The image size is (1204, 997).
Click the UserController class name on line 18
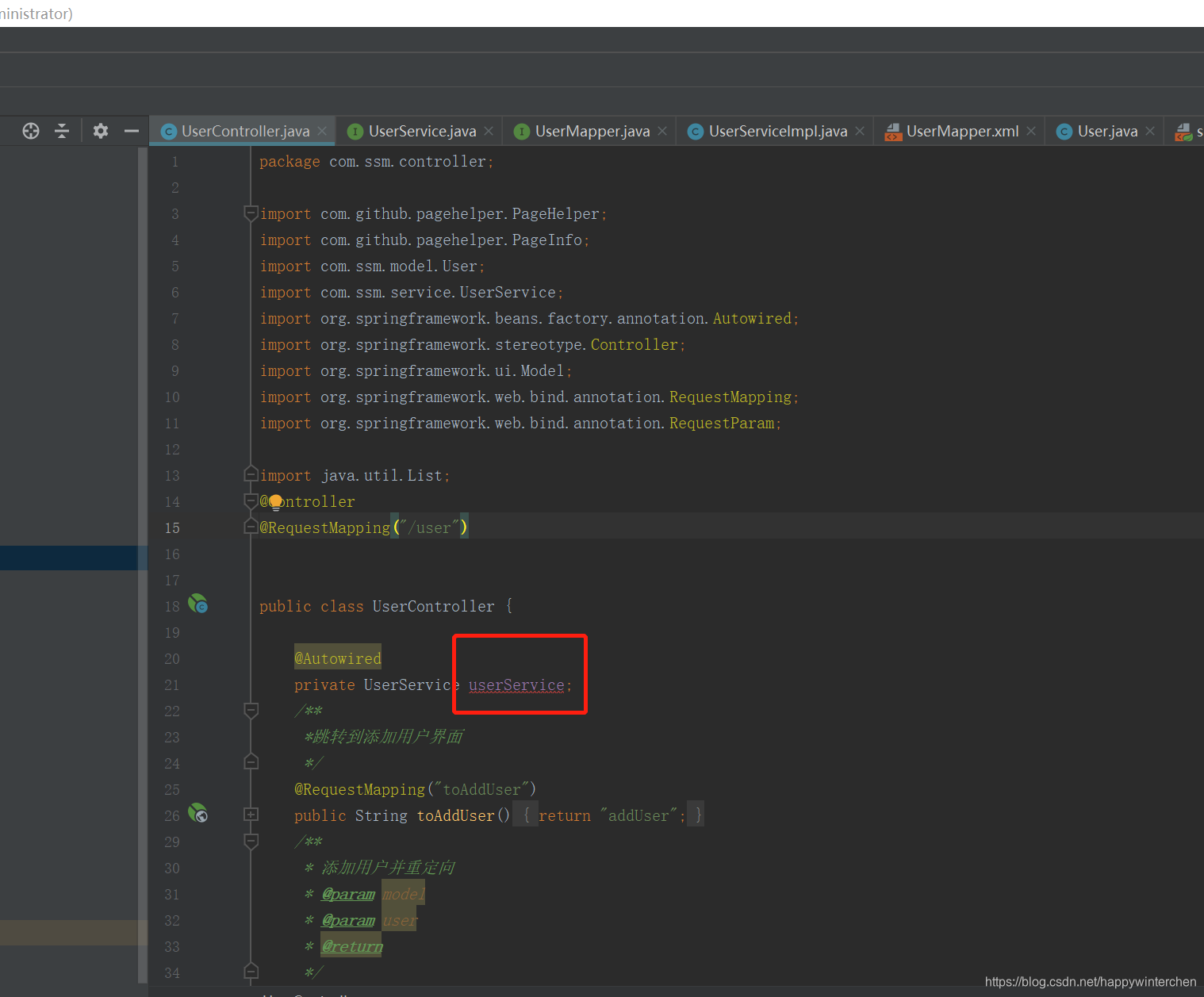(433, 606)
